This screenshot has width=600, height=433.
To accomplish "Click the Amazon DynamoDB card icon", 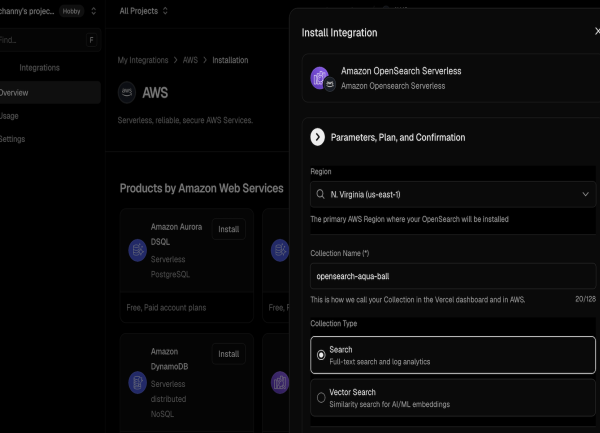I will point(137,383).
